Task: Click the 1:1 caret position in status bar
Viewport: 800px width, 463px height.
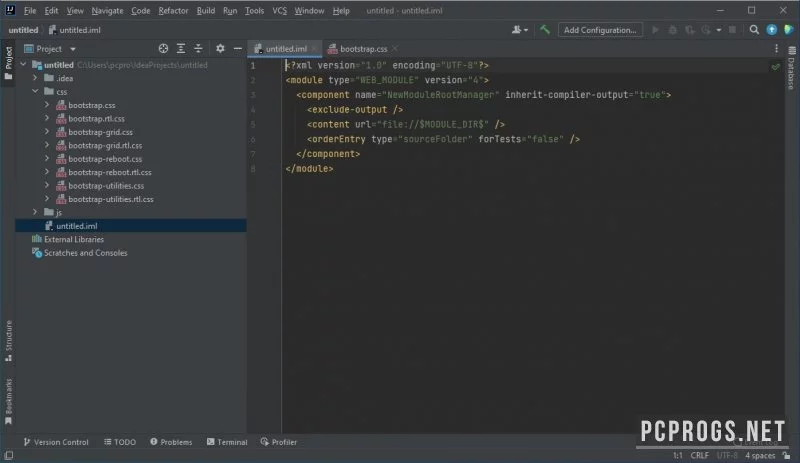Action: pos(678,455)
